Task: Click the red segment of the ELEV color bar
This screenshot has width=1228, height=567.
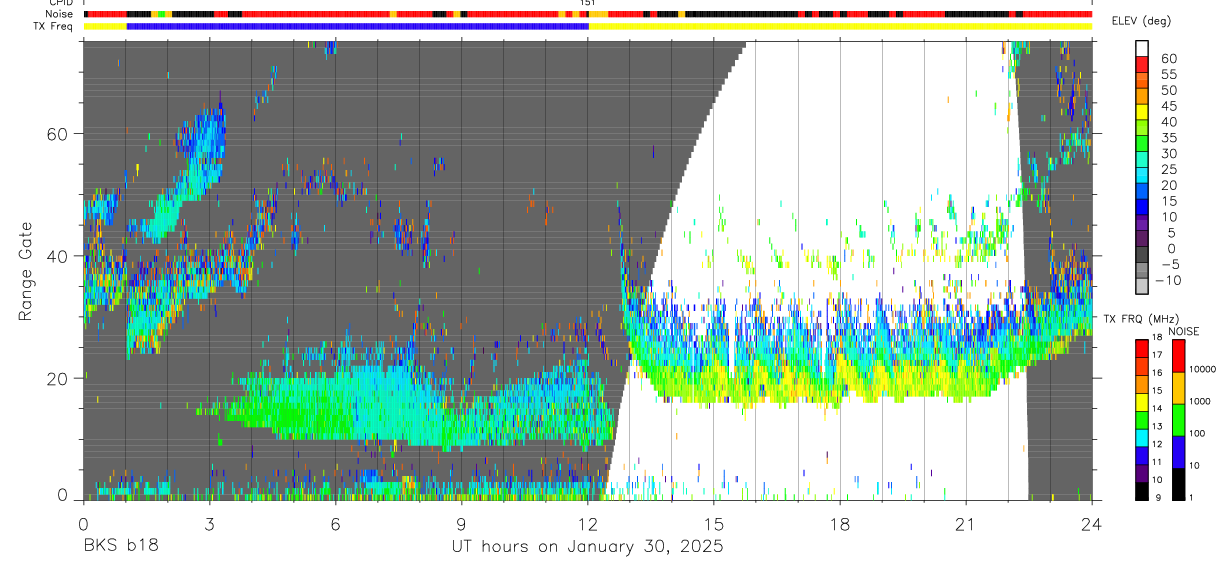Action: click(x=1141, y=64)
